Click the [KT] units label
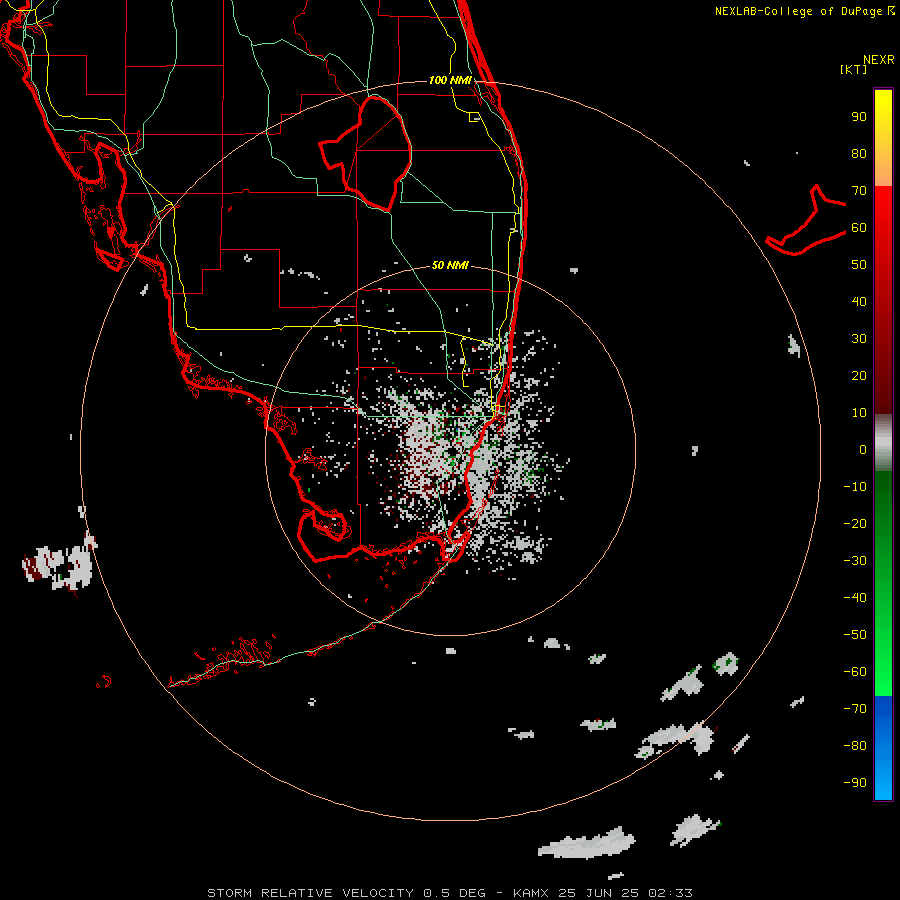The image size is (900, 900). [x=853, y=69]
